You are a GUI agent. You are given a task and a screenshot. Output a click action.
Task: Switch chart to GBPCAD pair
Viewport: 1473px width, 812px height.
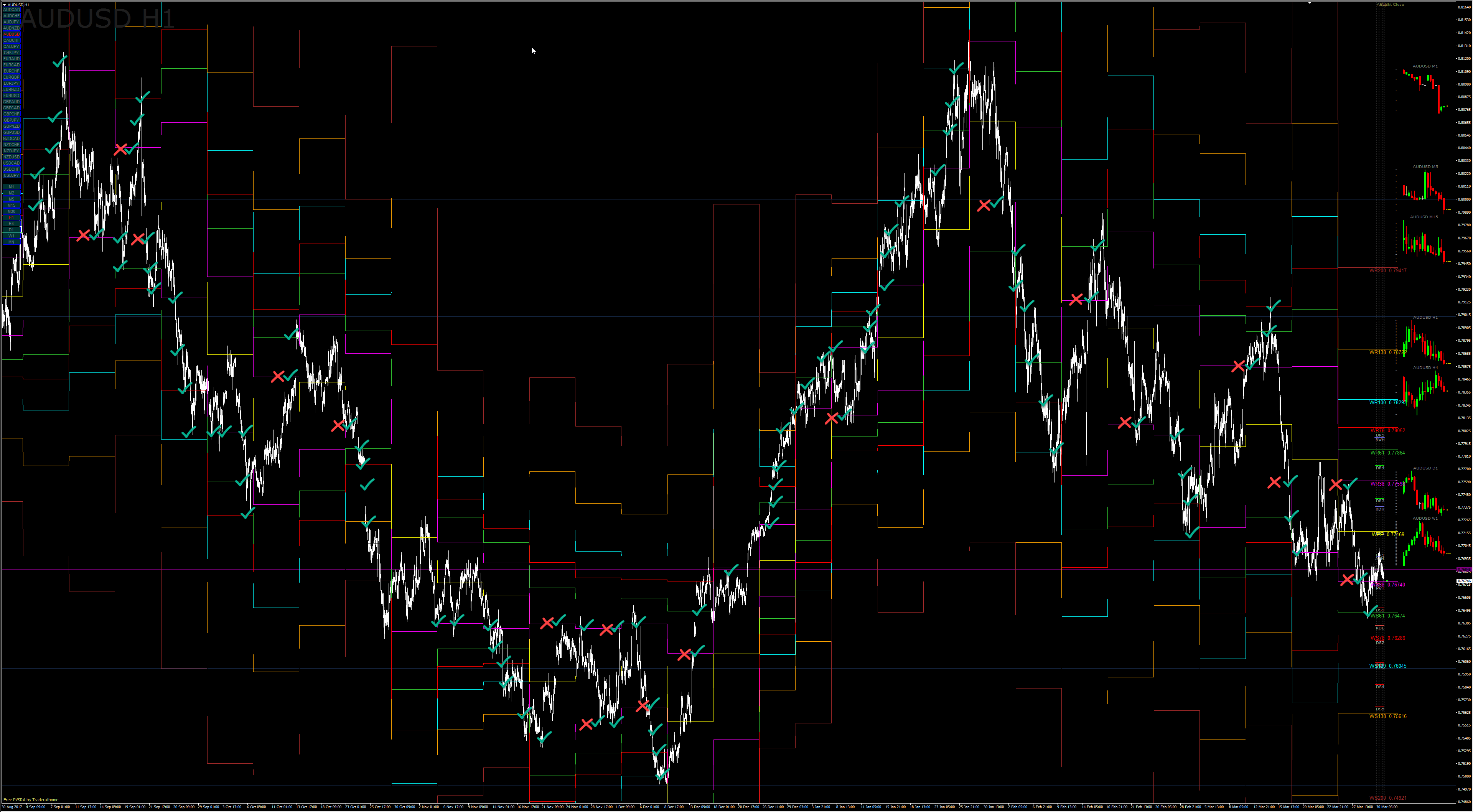tap(12, 108)
